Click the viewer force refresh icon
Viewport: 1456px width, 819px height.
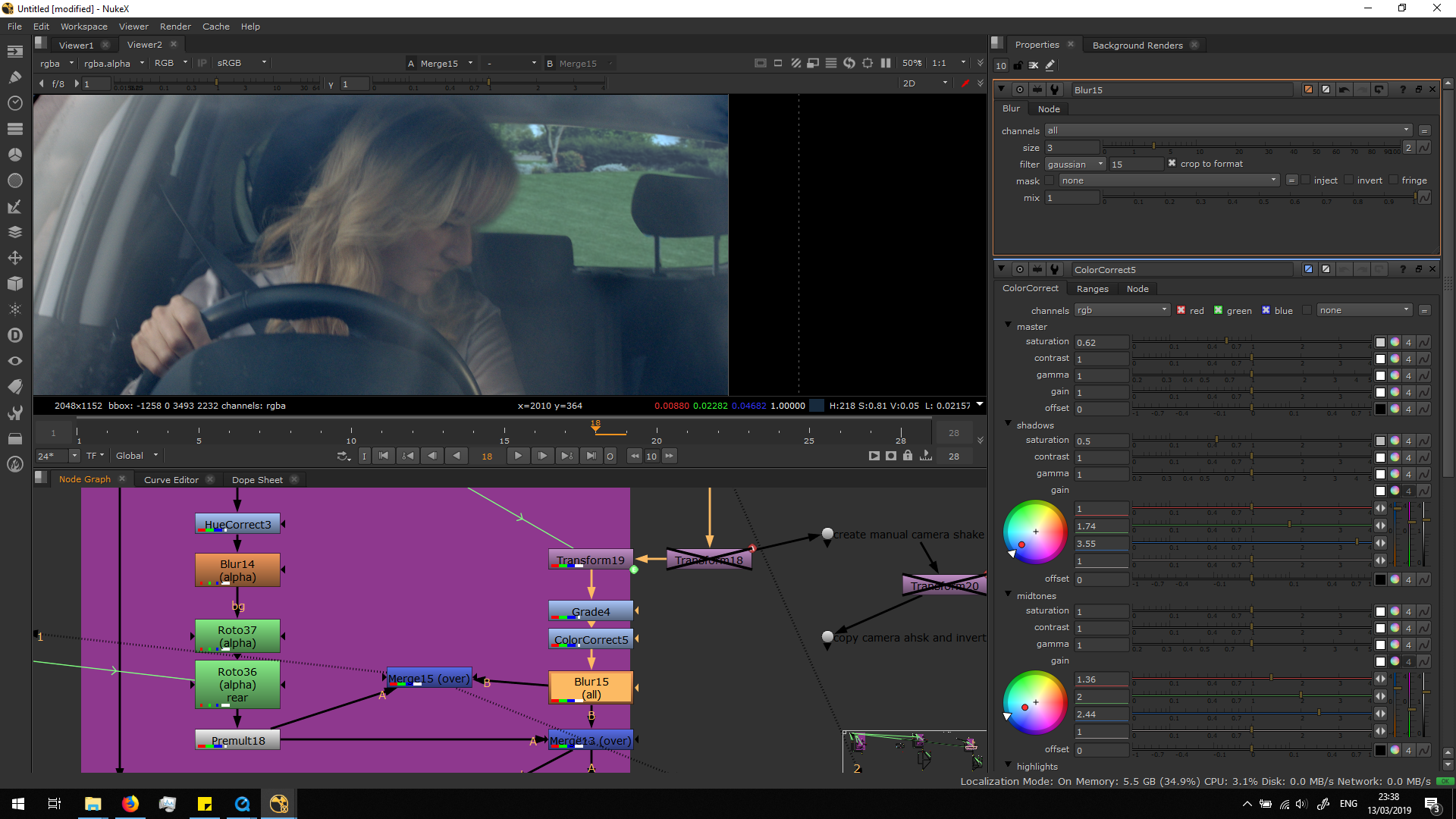849,63
